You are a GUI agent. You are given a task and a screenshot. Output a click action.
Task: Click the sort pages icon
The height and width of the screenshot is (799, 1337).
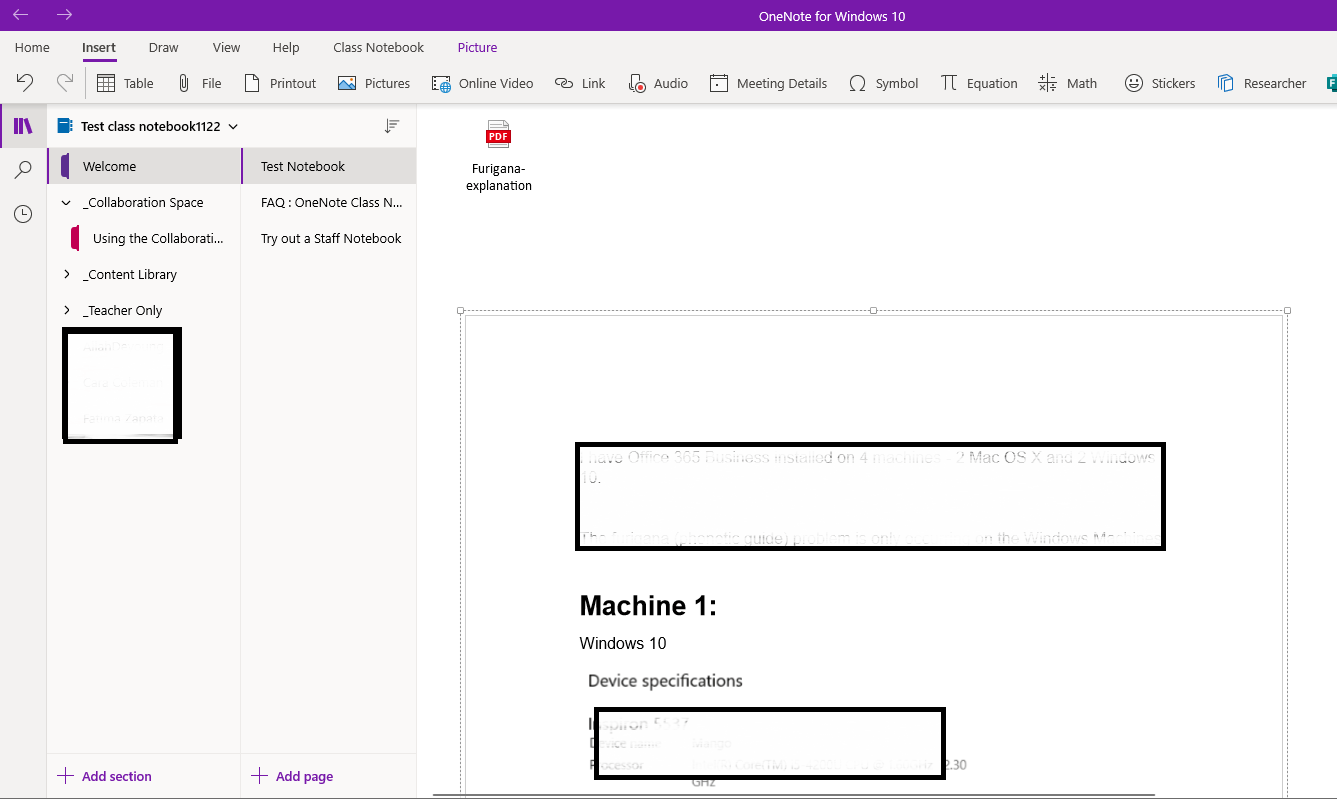click(392, 126)
